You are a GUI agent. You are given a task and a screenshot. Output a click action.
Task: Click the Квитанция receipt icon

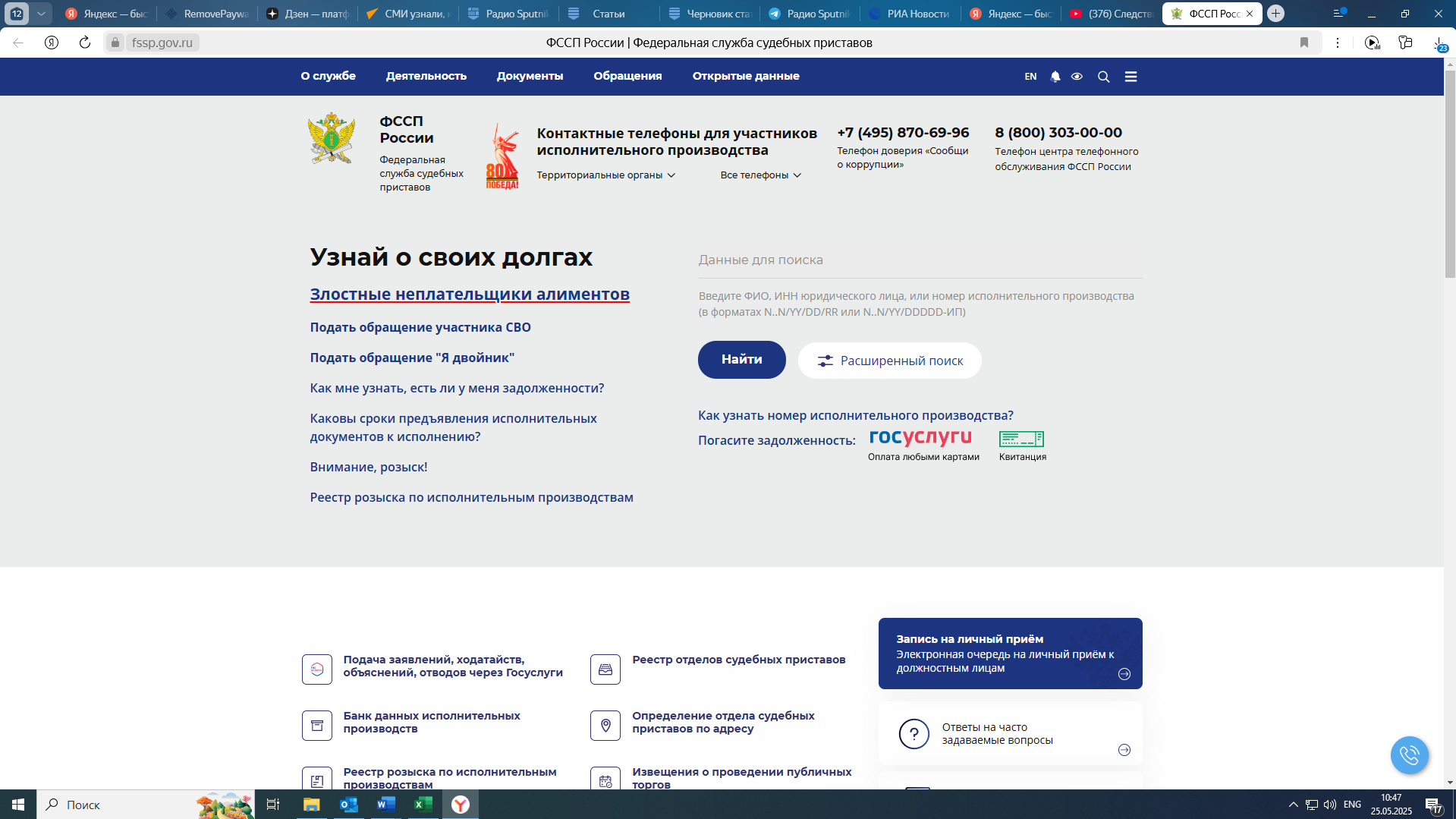click(1021, 439)
